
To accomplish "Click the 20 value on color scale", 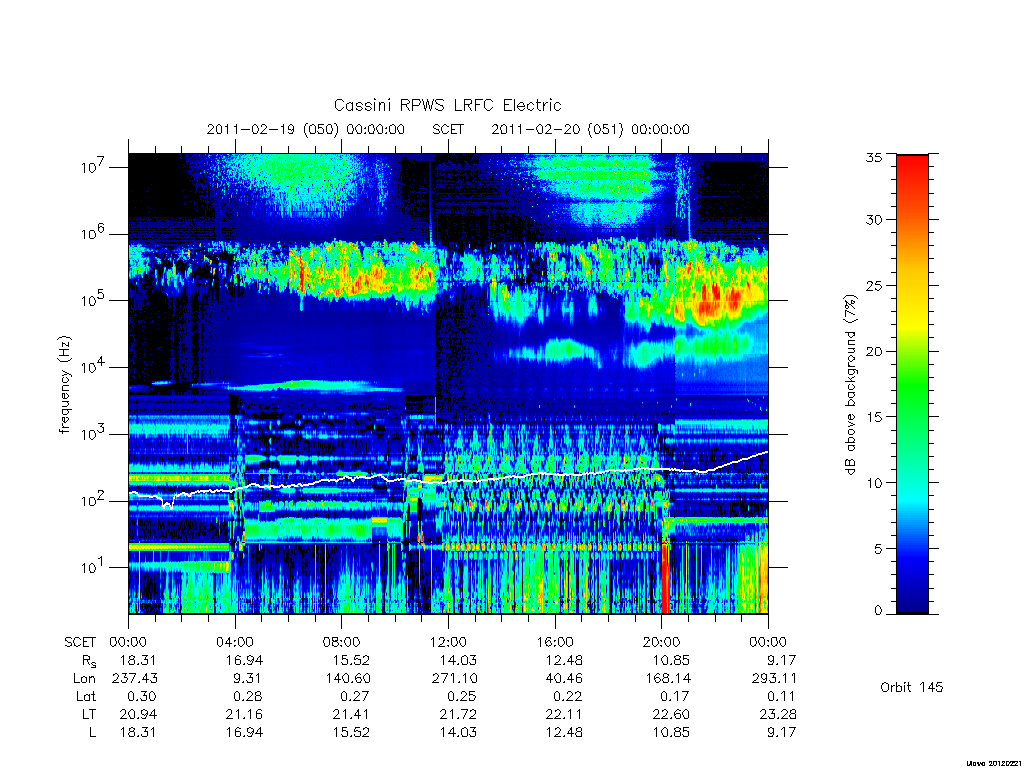I will (873, 351).
